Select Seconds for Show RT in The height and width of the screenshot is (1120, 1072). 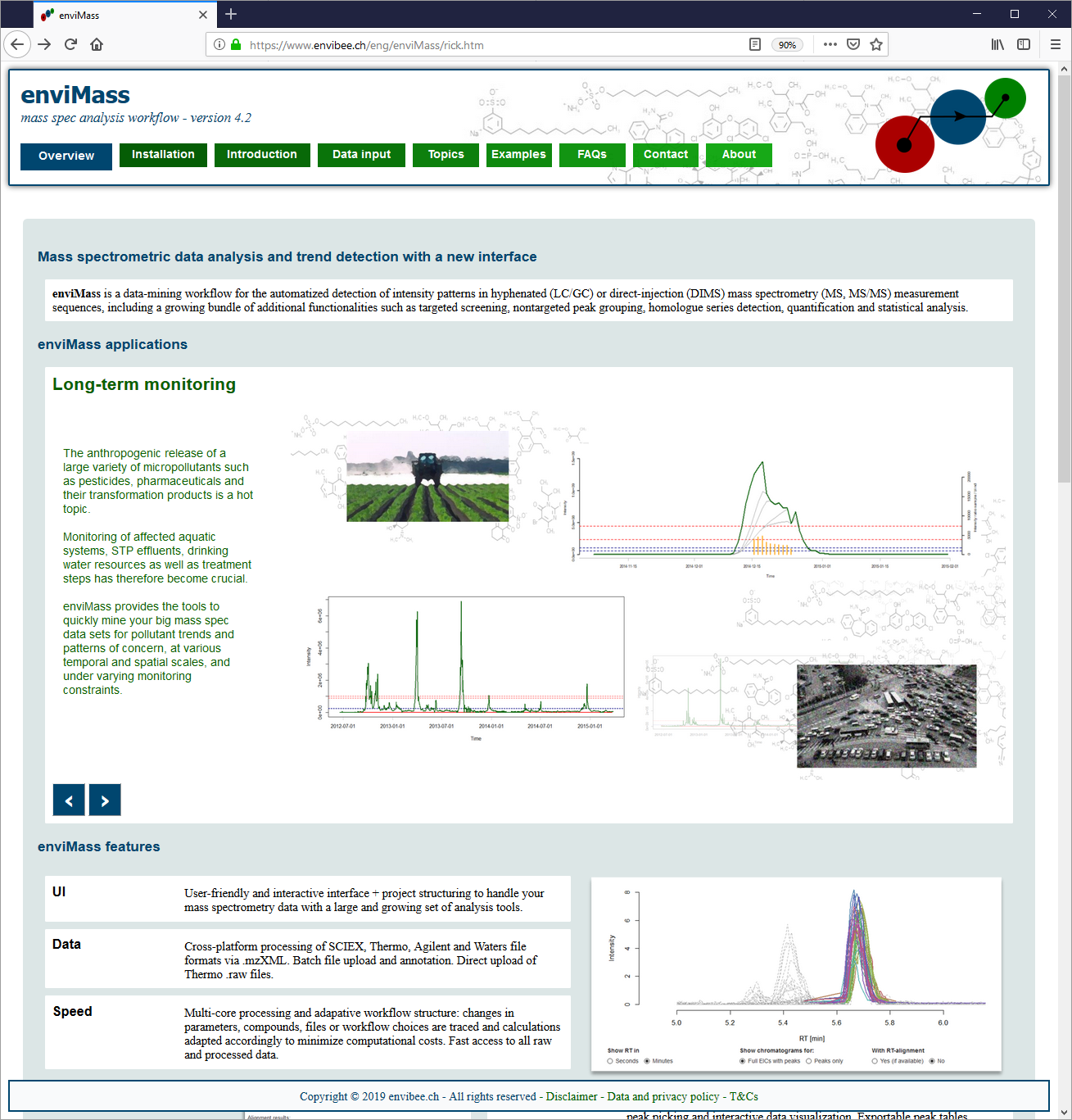point(610,1061)
